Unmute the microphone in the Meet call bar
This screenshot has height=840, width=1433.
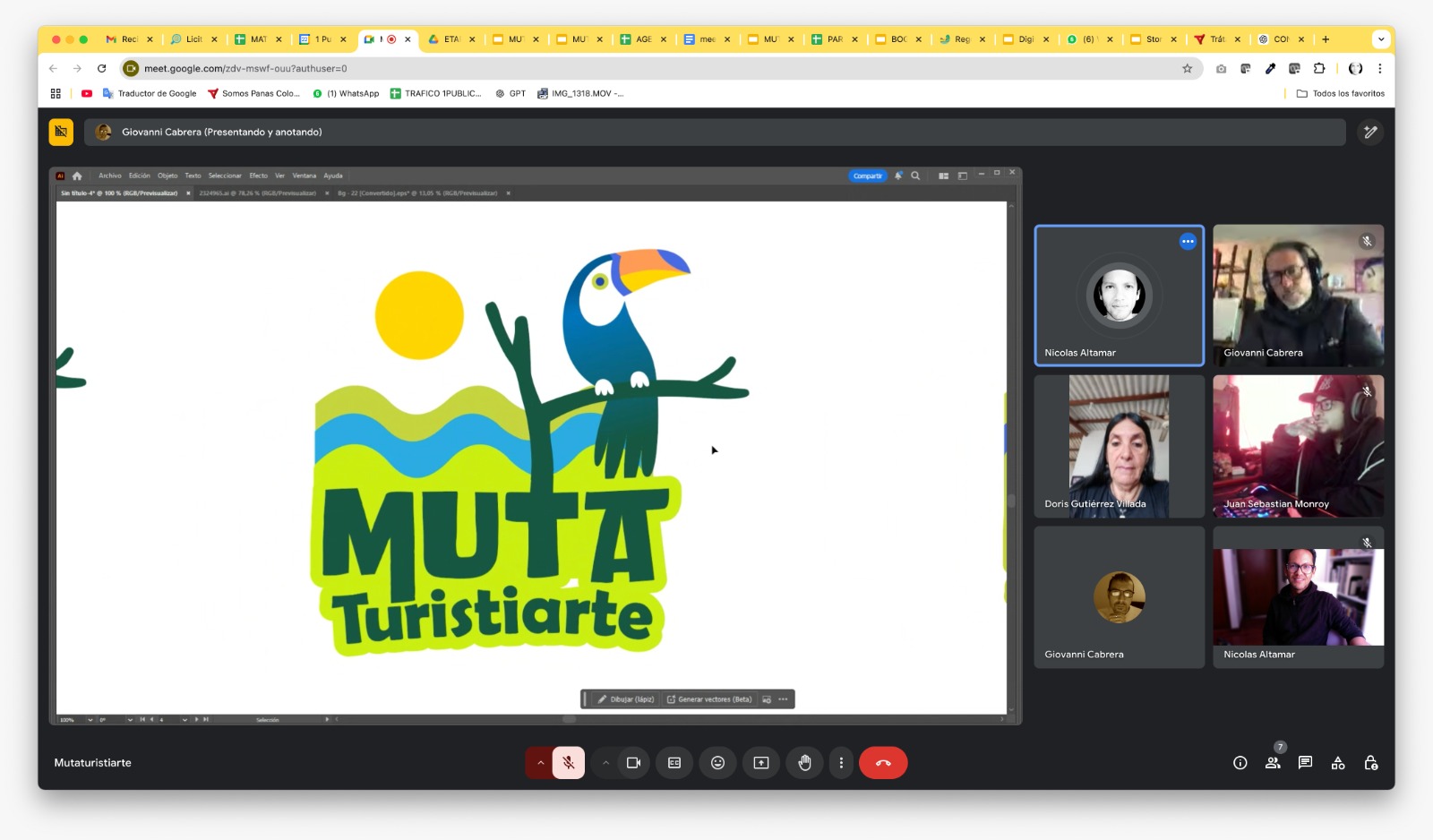click(568, 763)
